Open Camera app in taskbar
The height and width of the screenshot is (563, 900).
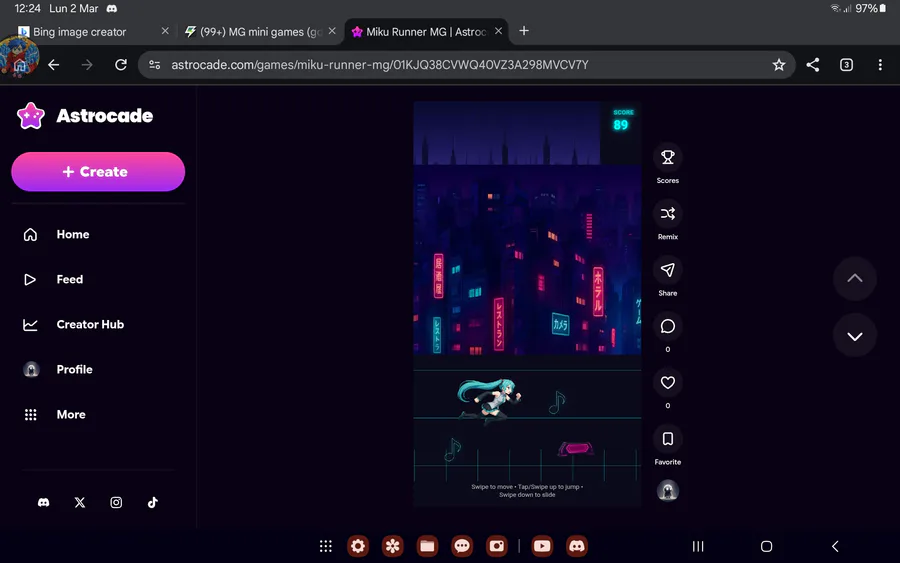click(x=496, y=546)
